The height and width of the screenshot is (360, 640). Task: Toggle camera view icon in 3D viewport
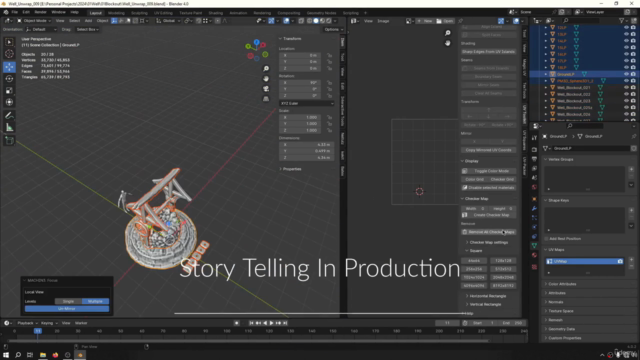click(266, 89)
